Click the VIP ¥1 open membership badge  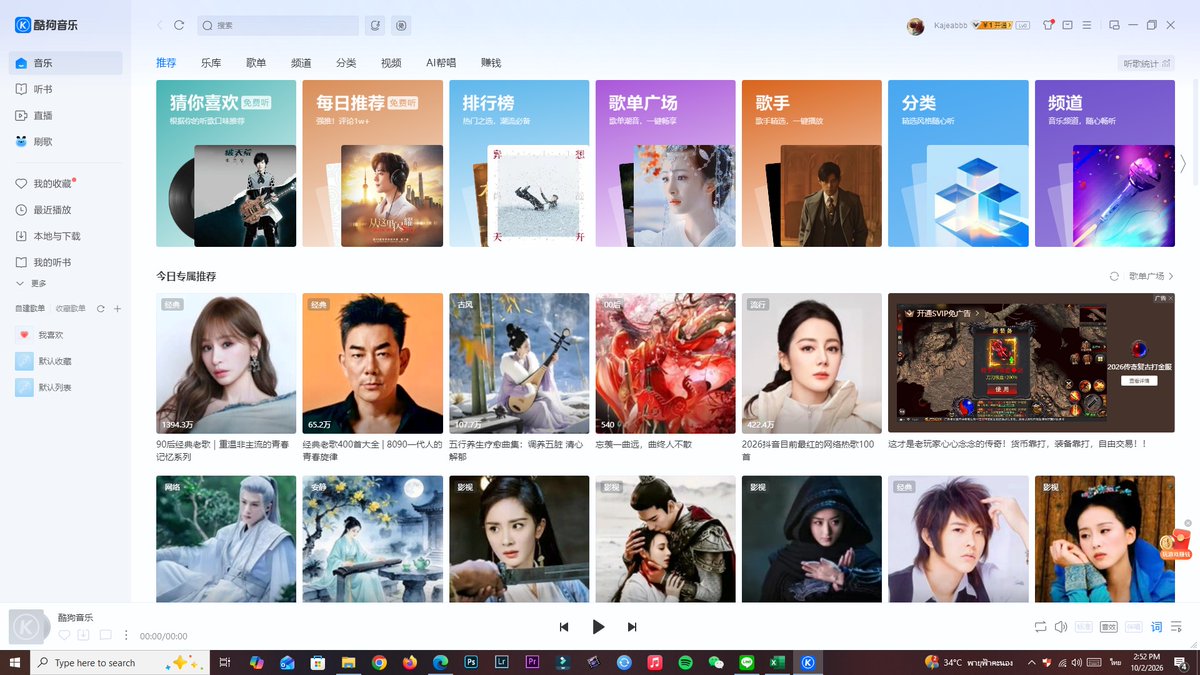click(x=992, y=25)
